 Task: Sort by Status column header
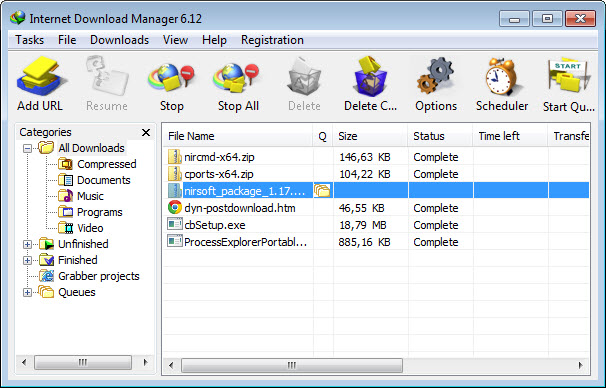point(440,136)
